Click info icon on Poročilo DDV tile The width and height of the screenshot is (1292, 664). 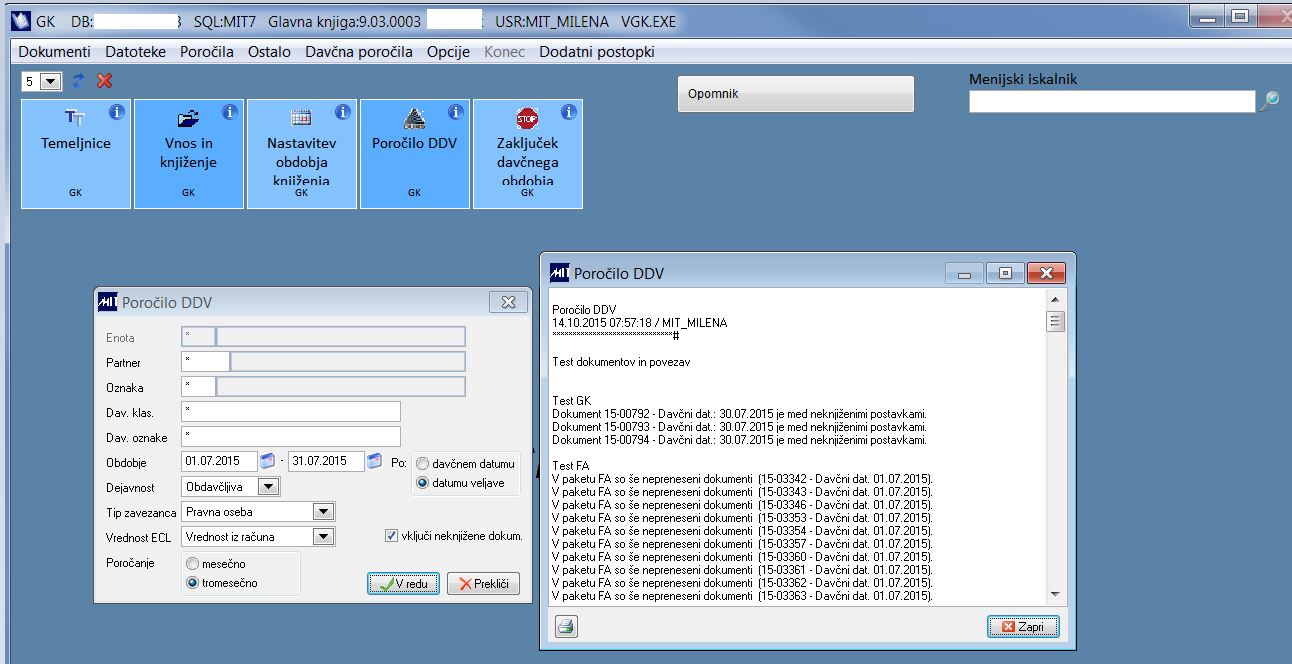point(456,112)
